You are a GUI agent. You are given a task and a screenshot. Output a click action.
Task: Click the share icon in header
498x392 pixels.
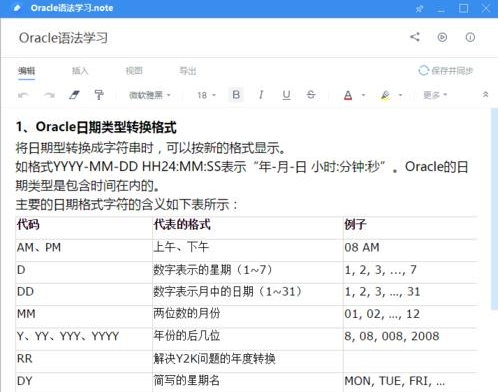tap(415, 37)
